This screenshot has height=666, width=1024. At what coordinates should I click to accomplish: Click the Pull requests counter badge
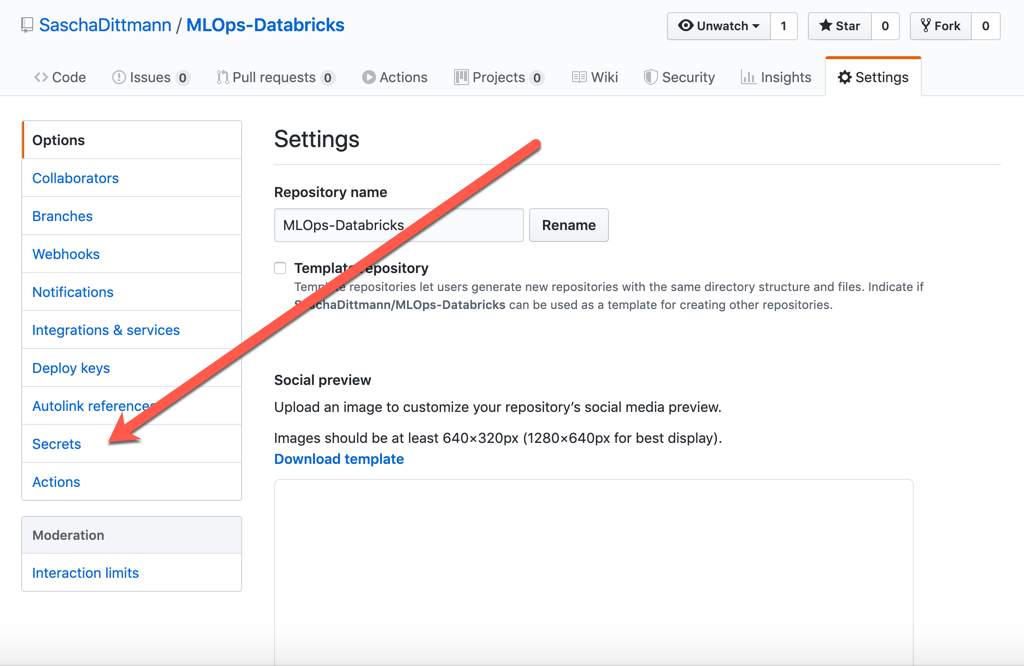pyautogui.click(x=328, y=78)
